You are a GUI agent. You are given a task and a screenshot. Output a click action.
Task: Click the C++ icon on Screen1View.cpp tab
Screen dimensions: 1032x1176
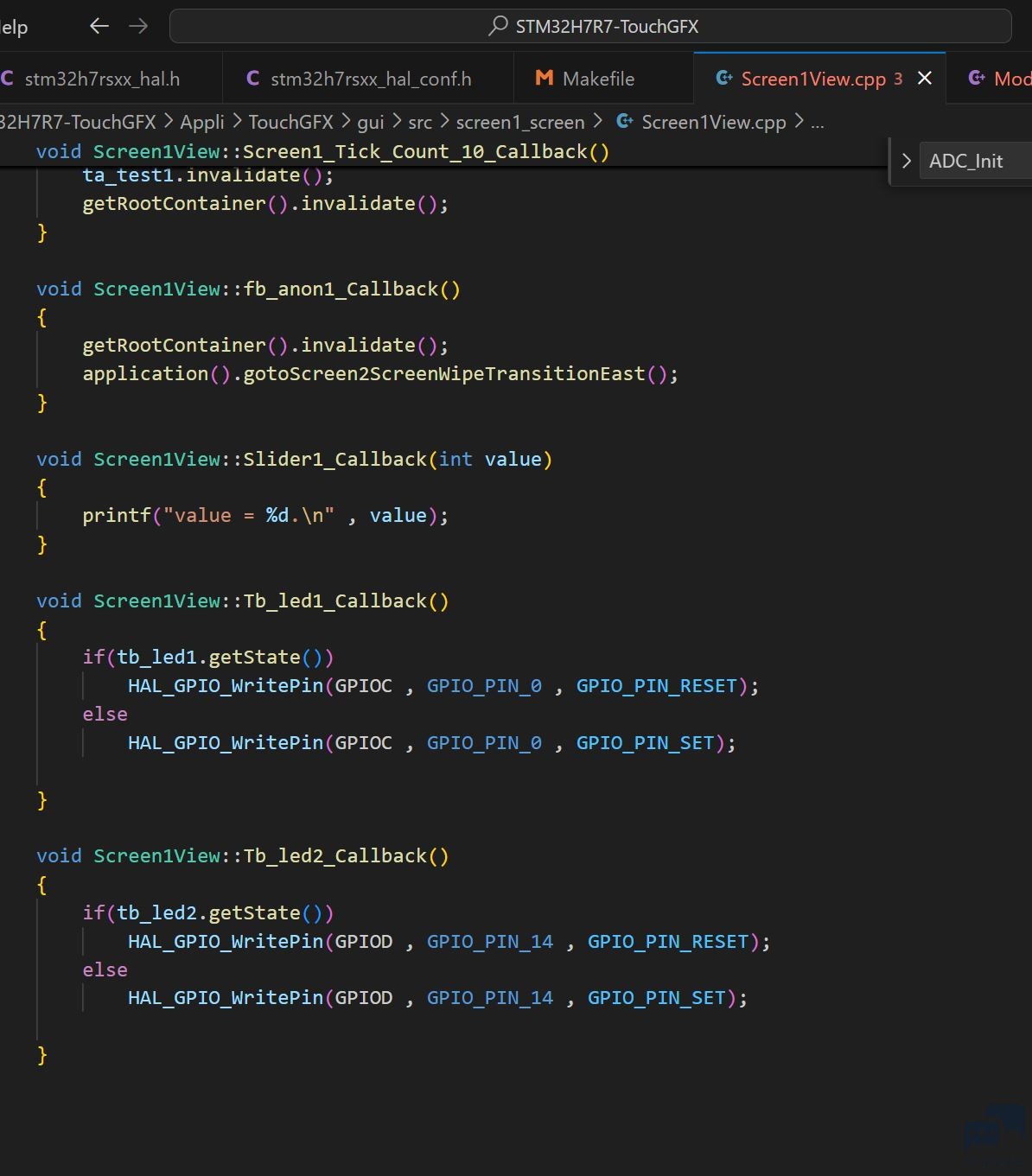pyautogui.click(x=724, y=79)
